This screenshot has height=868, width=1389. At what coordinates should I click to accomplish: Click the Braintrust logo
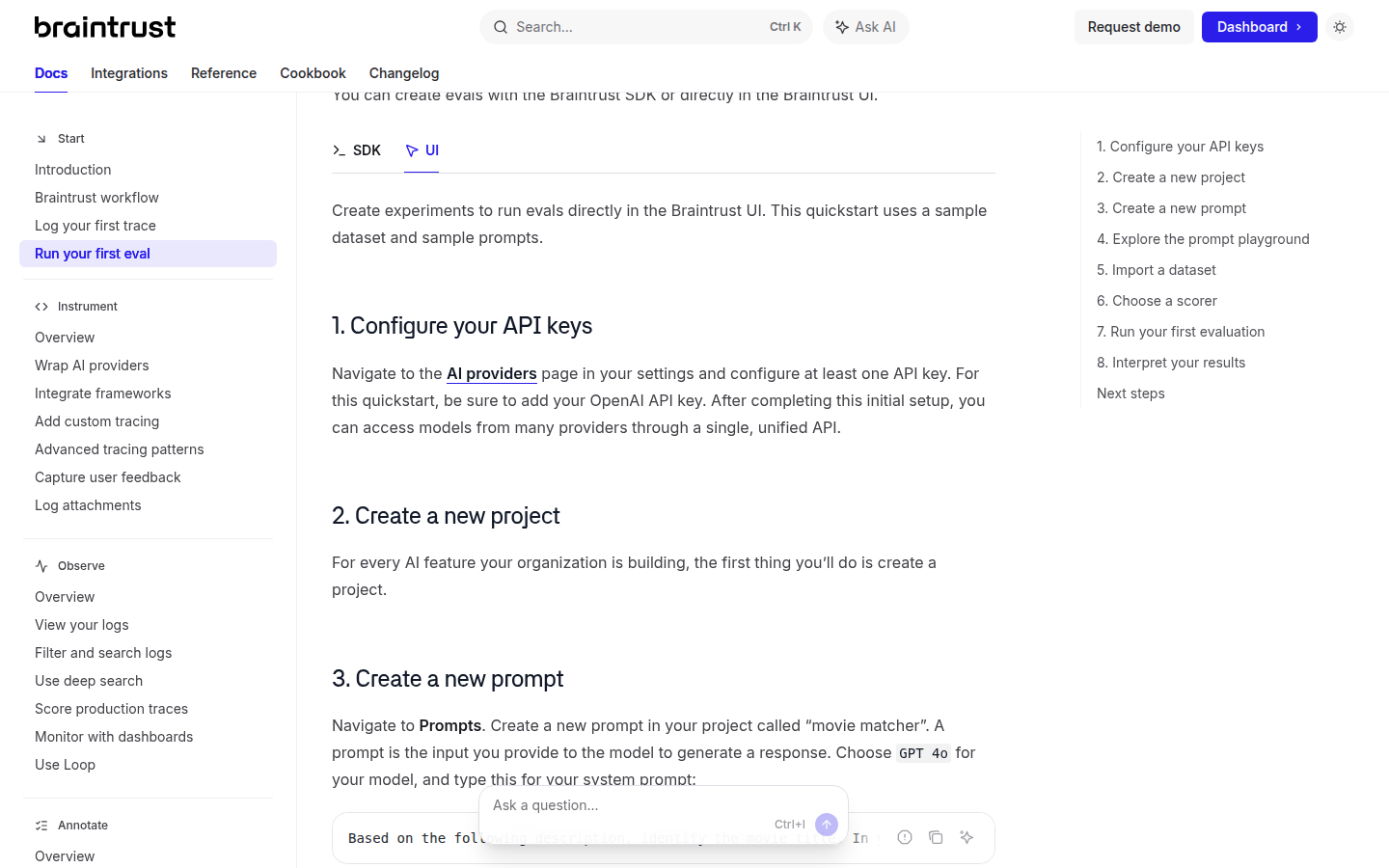click(x=105, y=27)
